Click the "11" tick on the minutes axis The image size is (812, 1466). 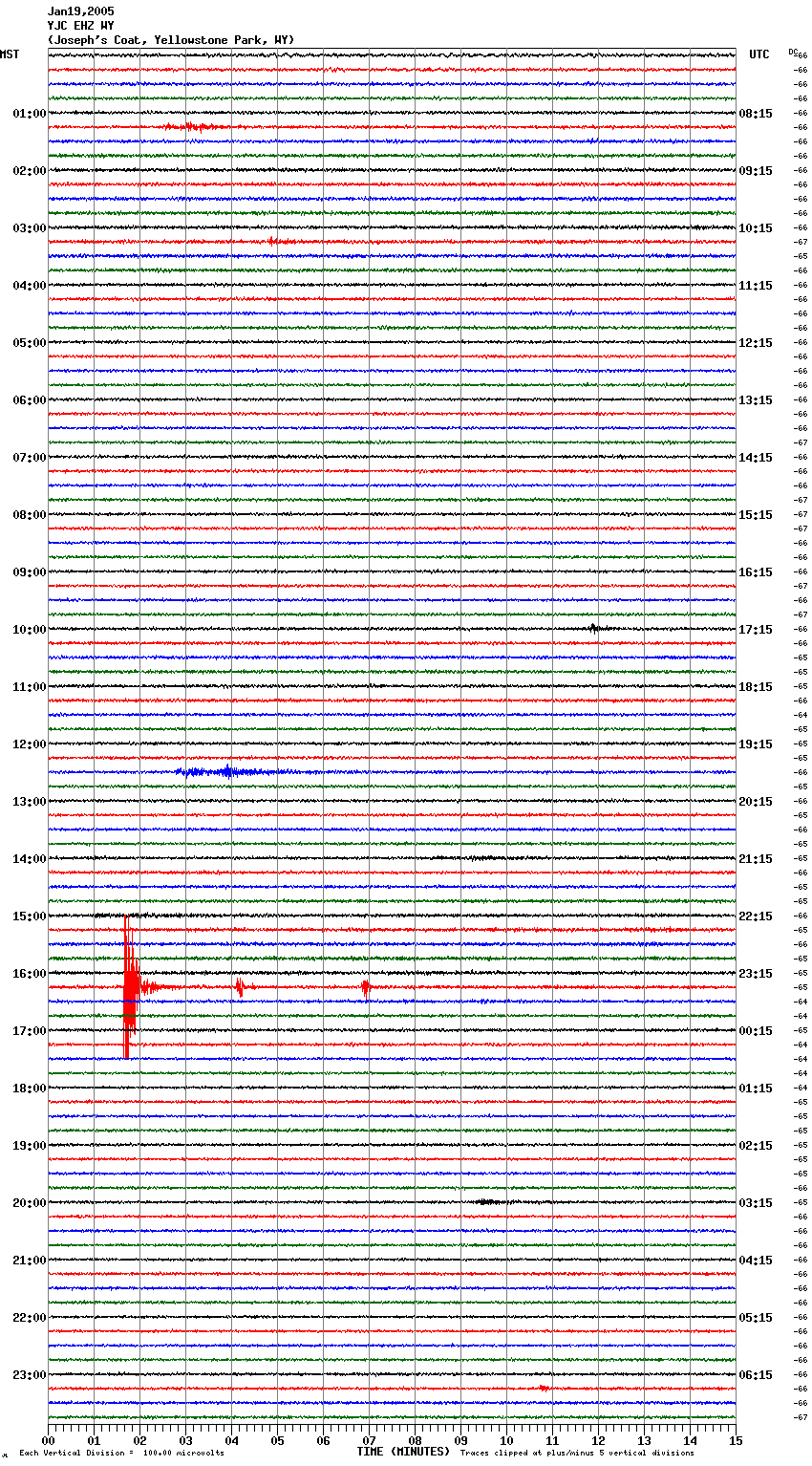pos(552,1440)
